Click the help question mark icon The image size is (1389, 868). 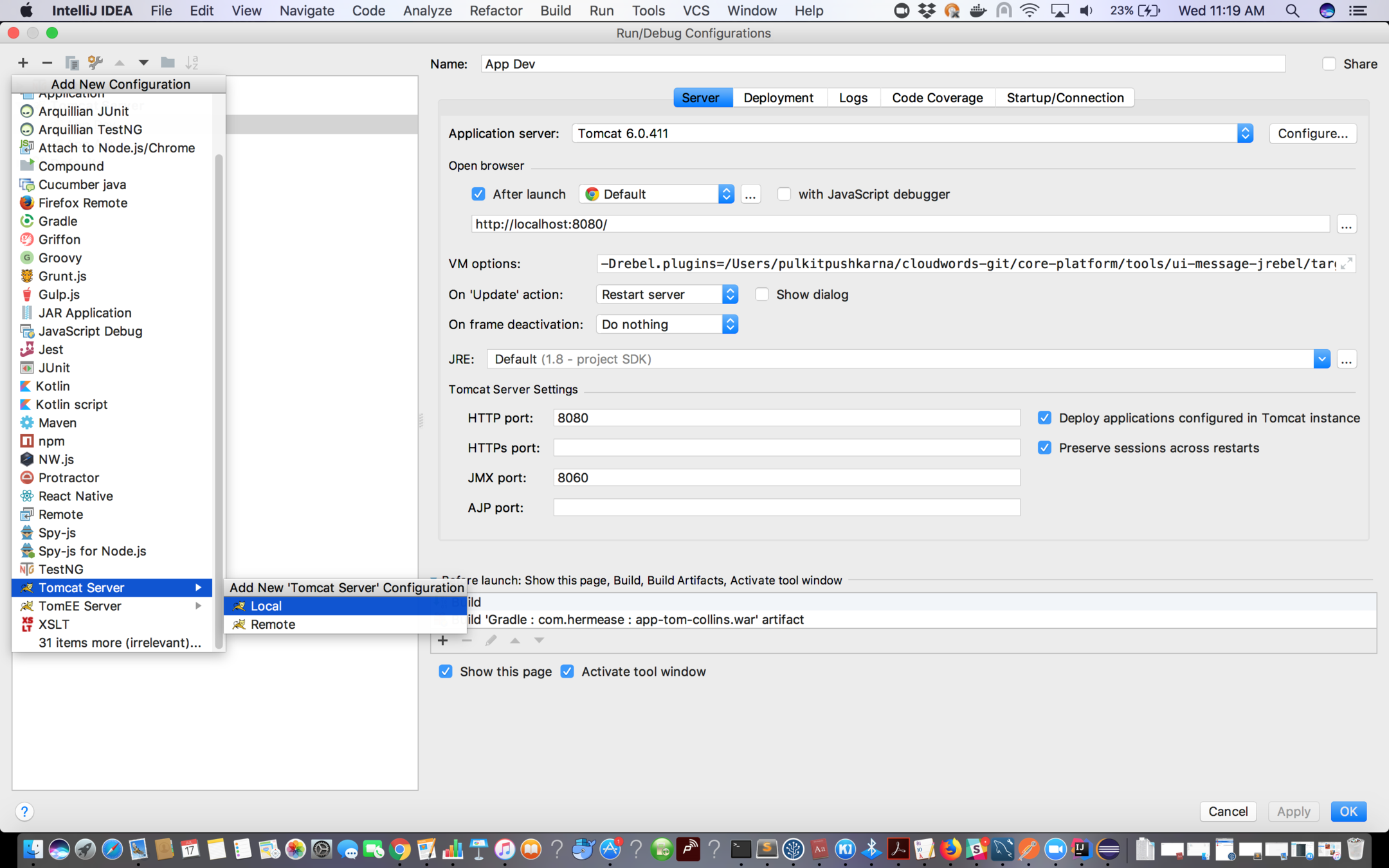click(24, 811)
